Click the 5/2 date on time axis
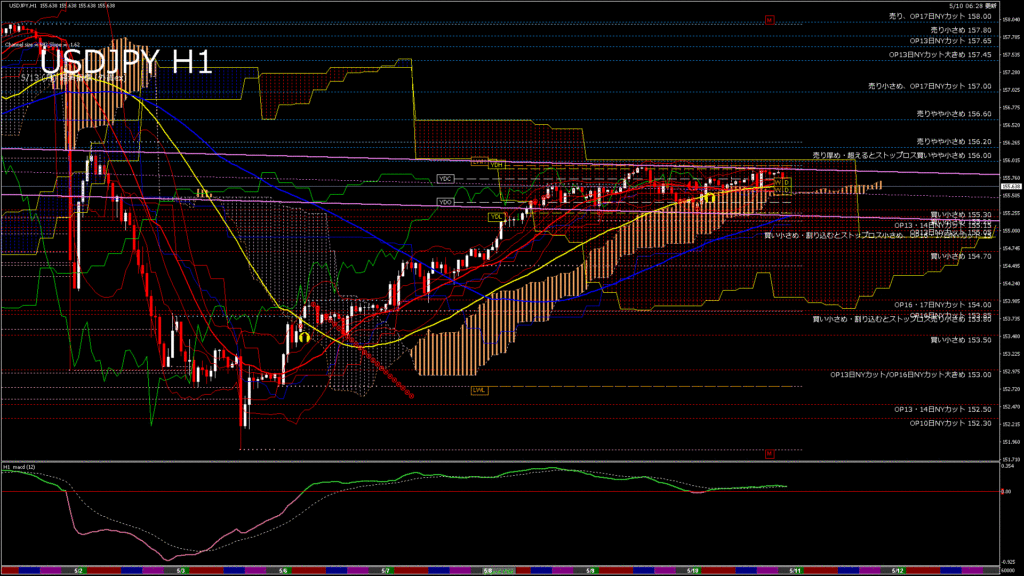1024x576 pixels. [x=78, y=571]
